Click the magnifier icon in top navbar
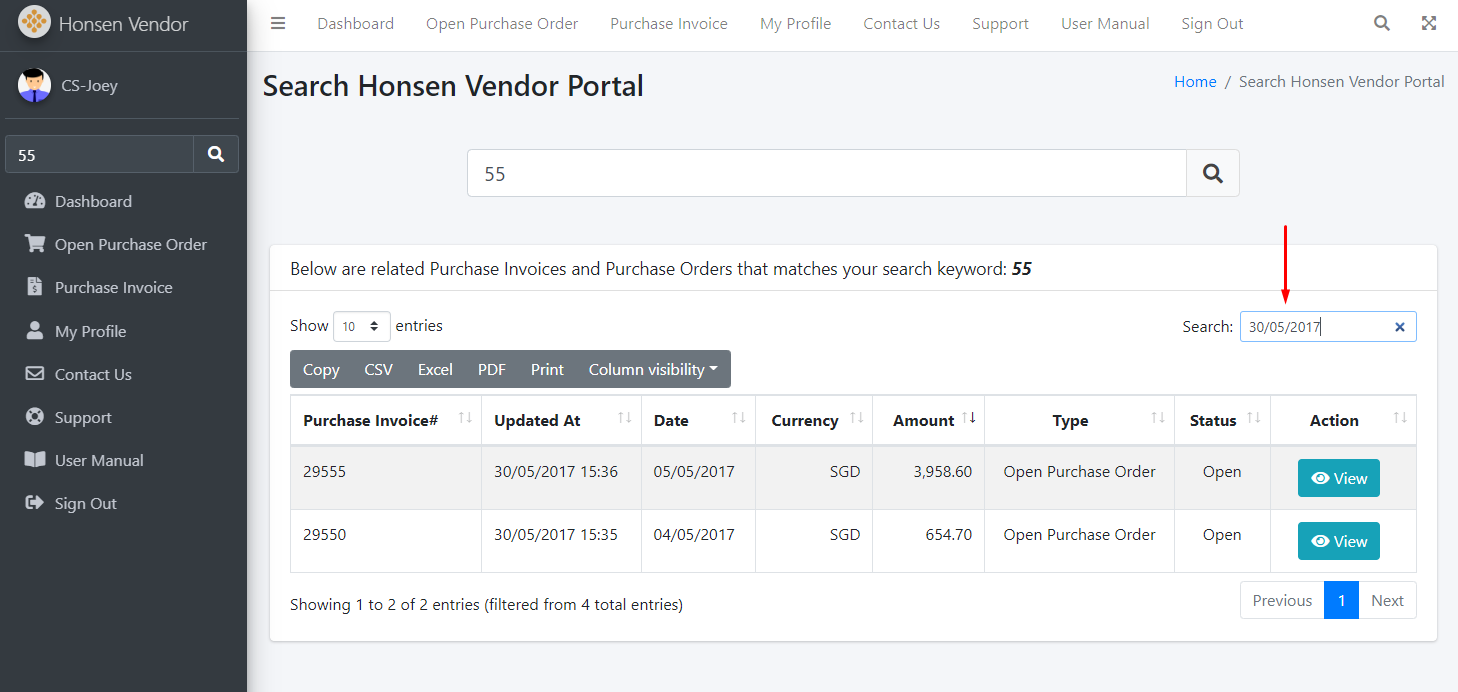Viewport: 1458px width, 692px height. (1381, 24)
